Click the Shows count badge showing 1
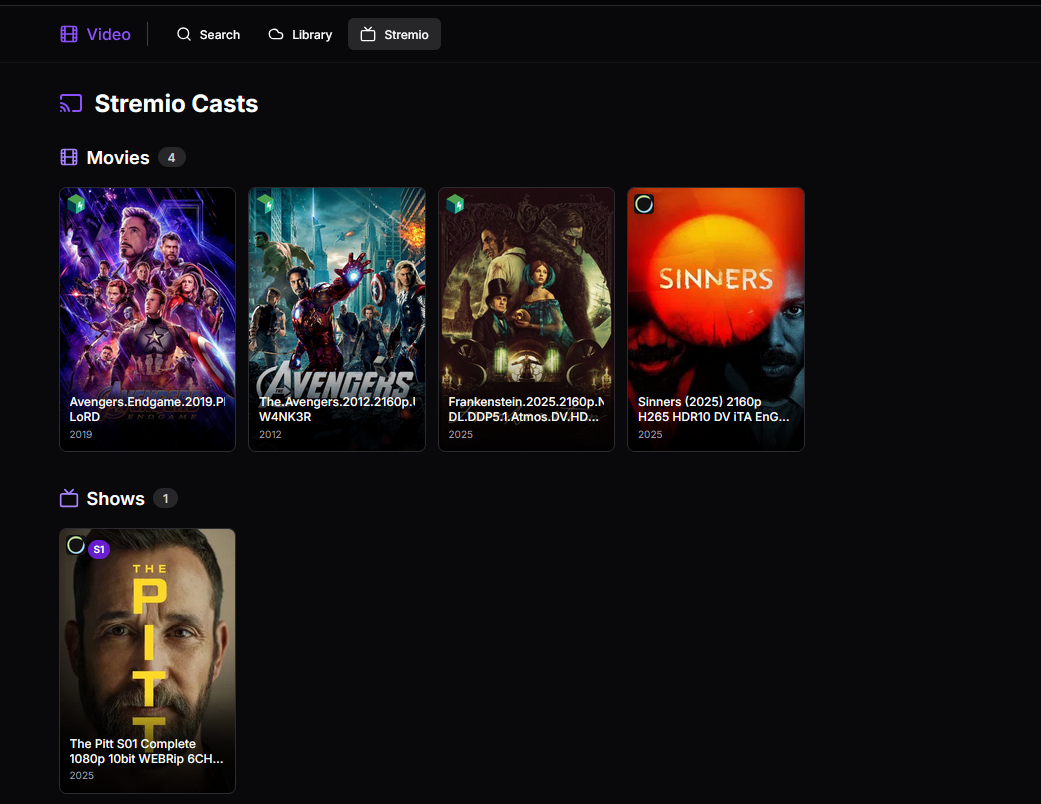Screen dimensions: 1041x804 (165, 498)
